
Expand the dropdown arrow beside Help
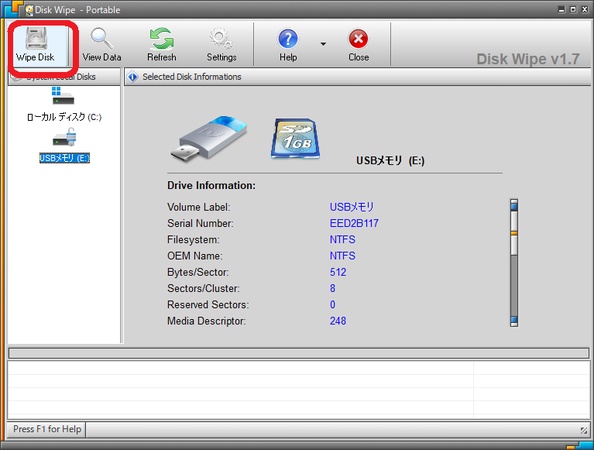[x=323, y=44]
